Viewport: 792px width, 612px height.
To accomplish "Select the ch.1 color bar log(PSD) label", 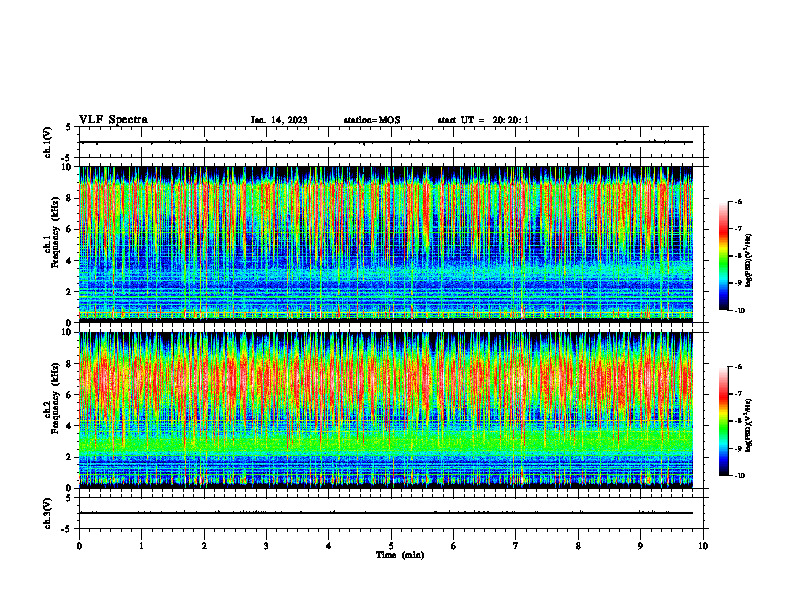I will pos(749,261).
